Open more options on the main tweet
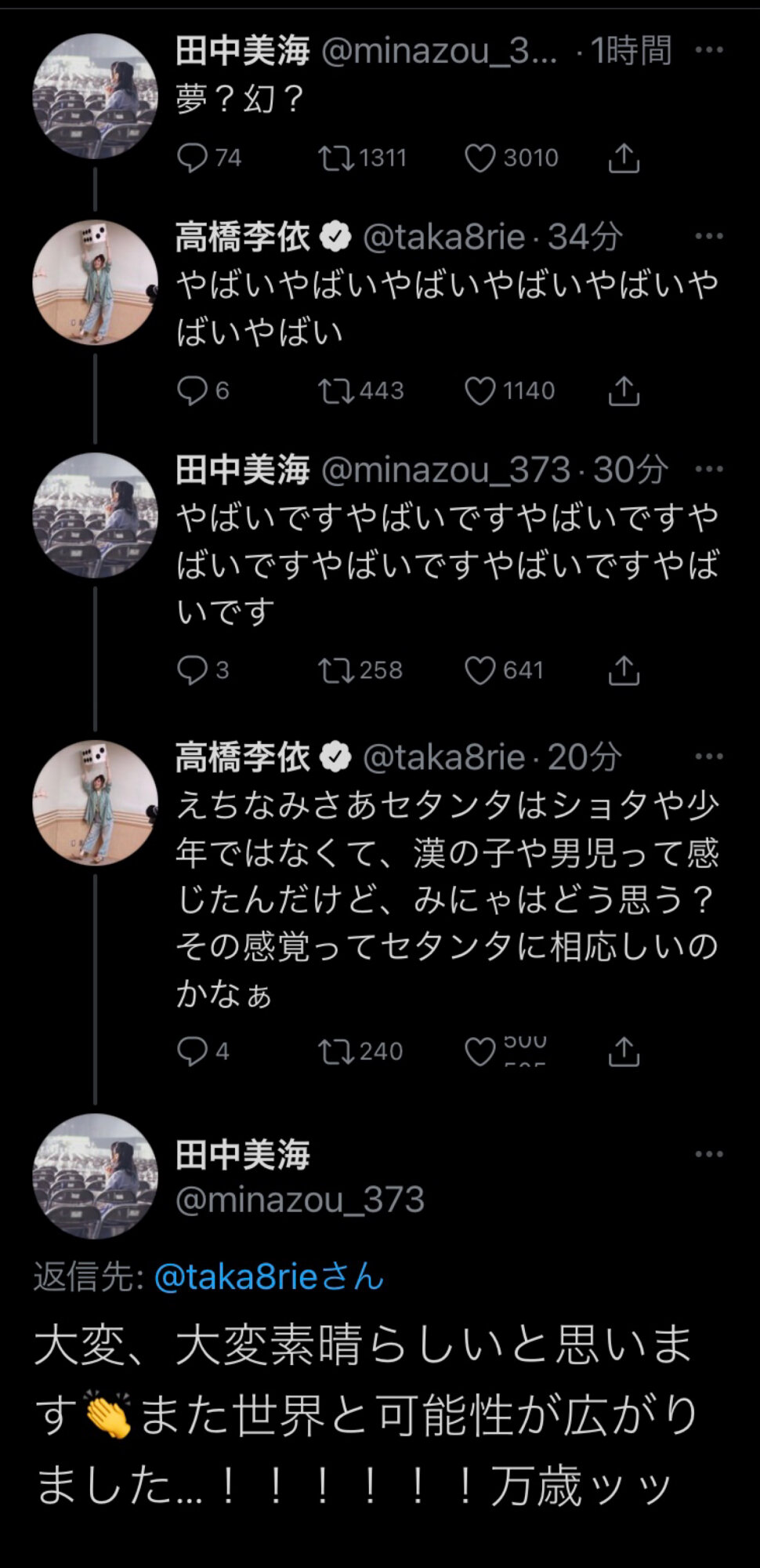The image size is (760, 1568). point(708,1154)
